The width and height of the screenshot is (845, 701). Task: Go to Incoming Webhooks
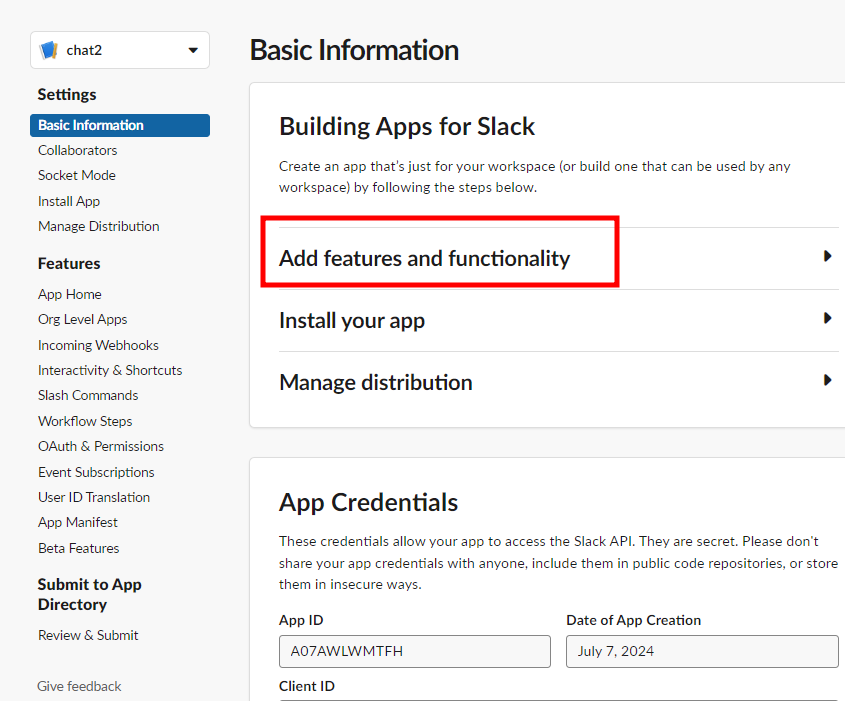coord(98,345)
